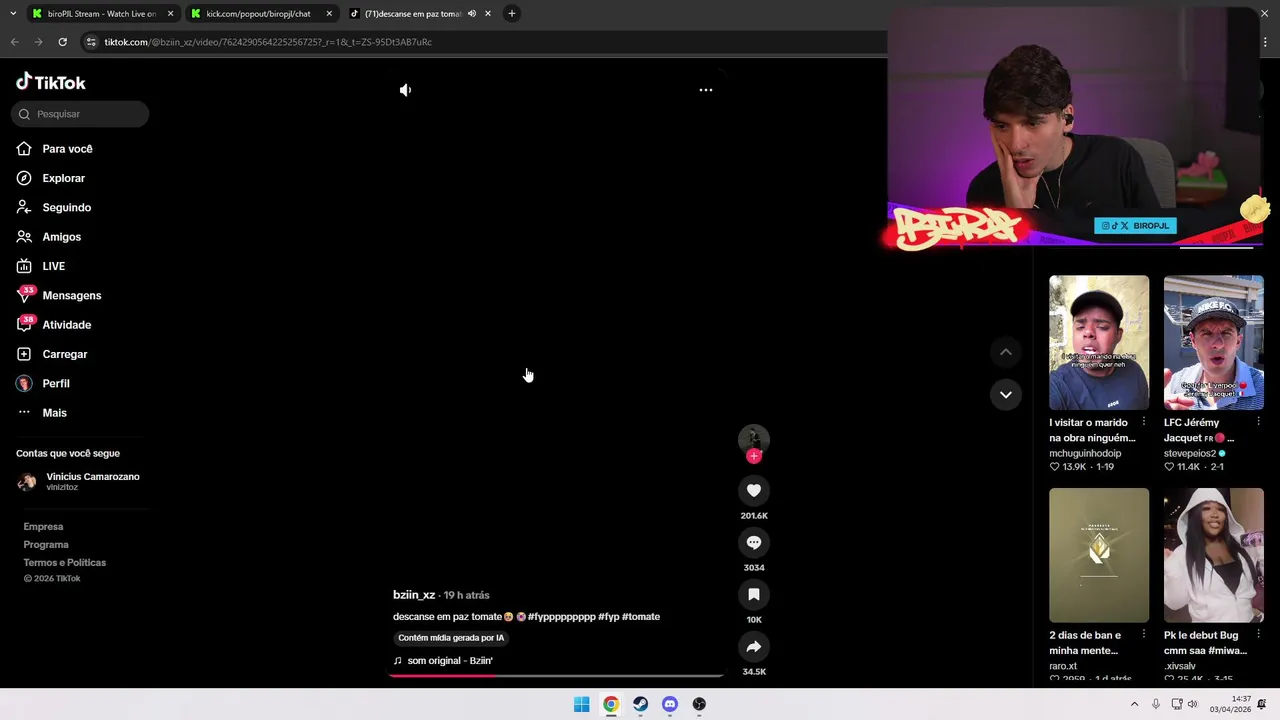Open the #tomate hashtag
This screenshot has height=720, width=1280.
pyautogui.click(x=641, y=617)
